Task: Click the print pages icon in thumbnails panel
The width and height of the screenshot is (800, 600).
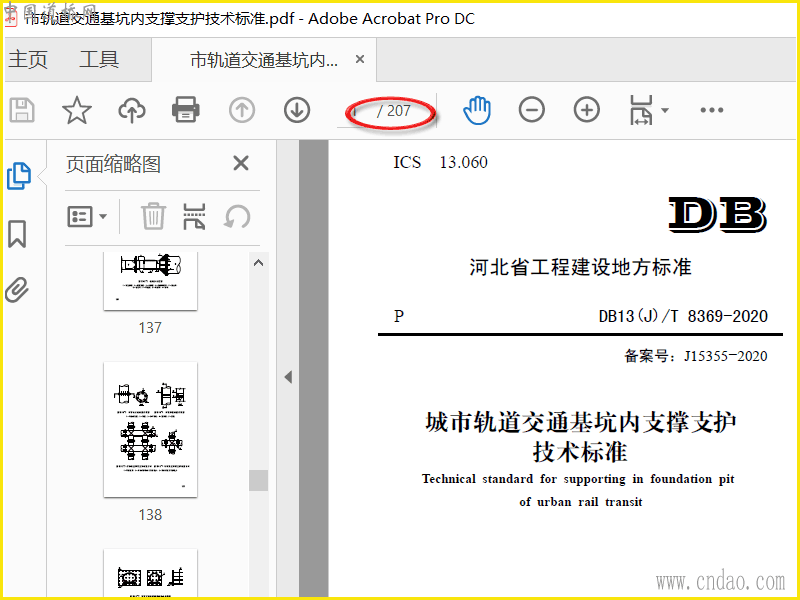Action: [194, 217]
